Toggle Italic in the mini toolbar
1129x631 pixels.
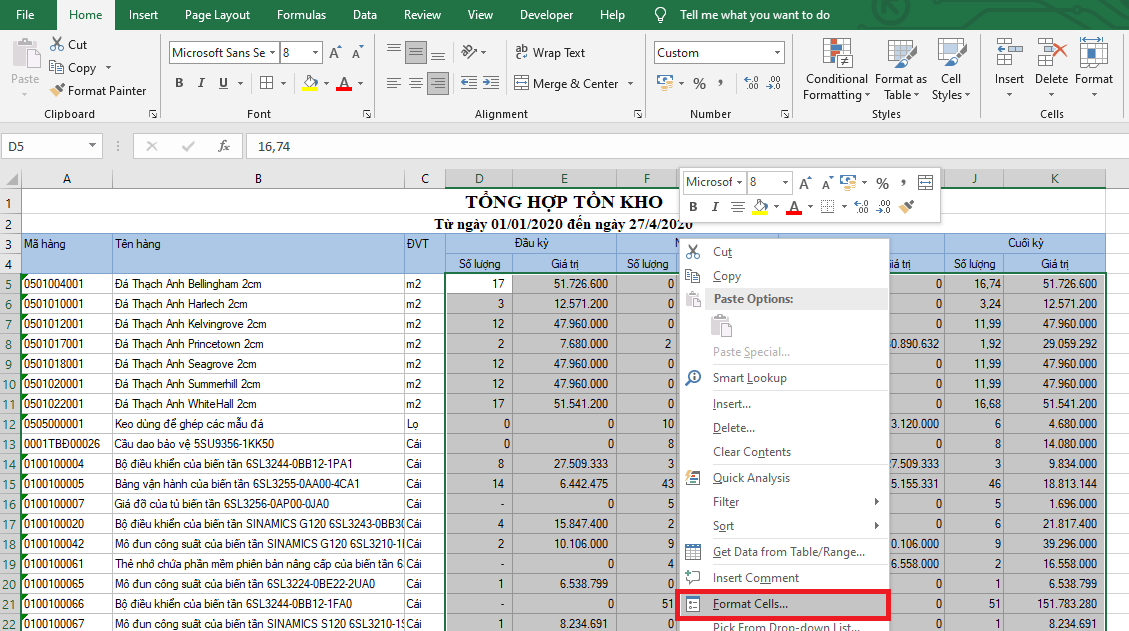[715, 207]
